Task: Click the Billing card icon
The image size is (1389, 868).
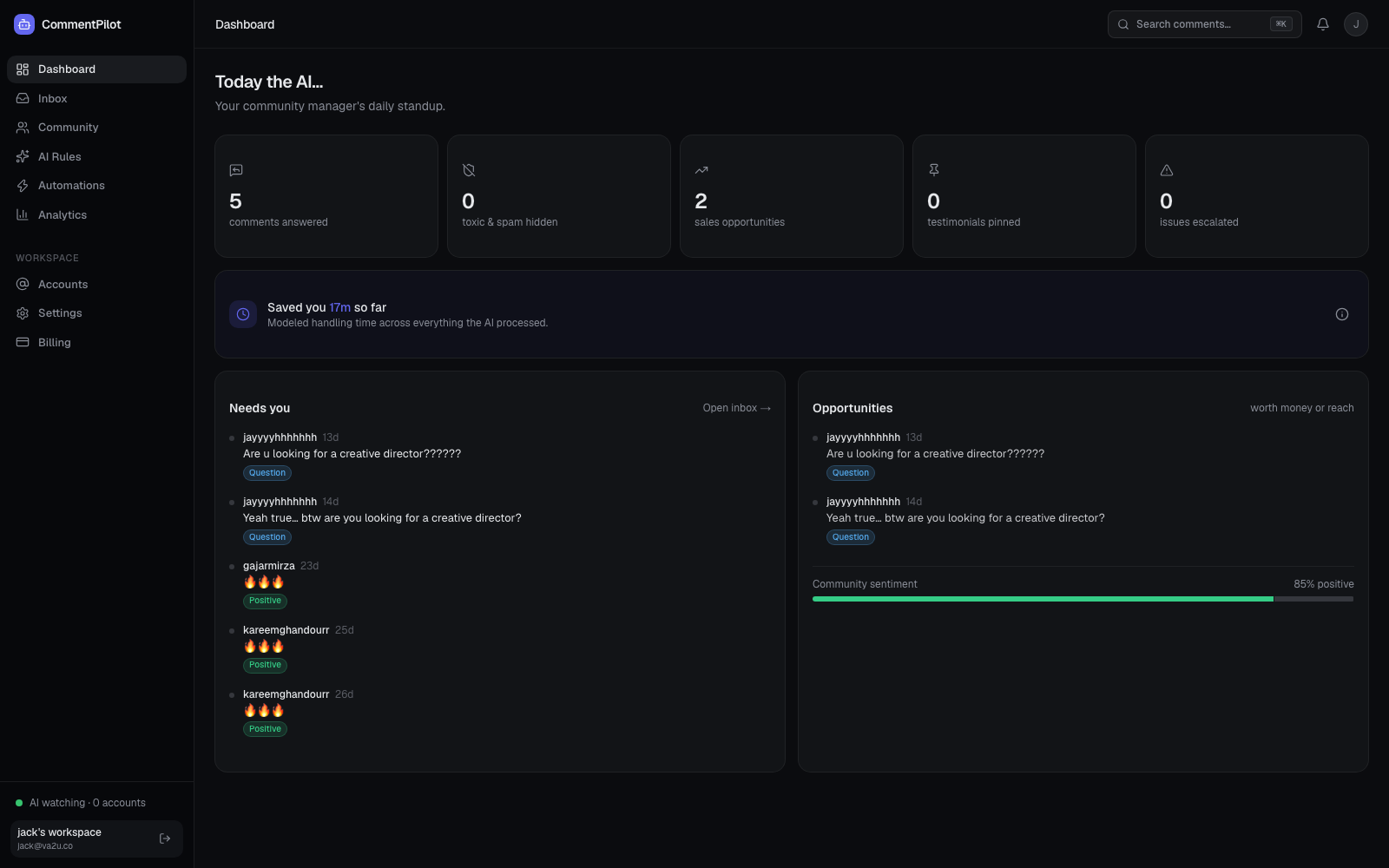Action: pos(23,342)
